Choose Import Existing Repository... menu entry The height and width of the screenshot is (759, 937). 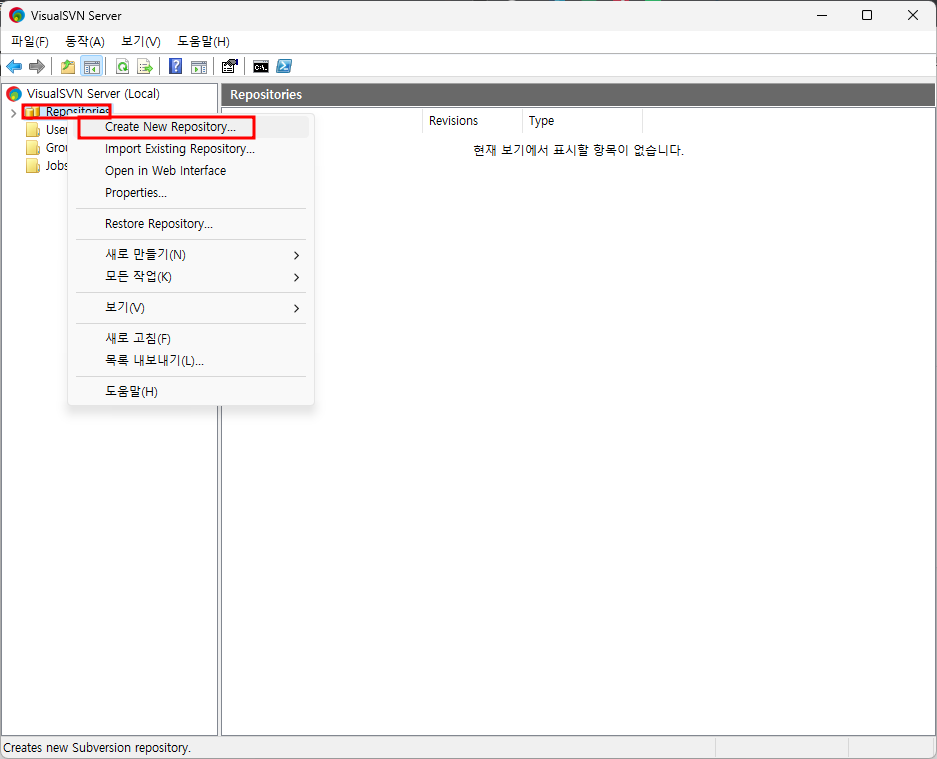[x=191, y=149]
